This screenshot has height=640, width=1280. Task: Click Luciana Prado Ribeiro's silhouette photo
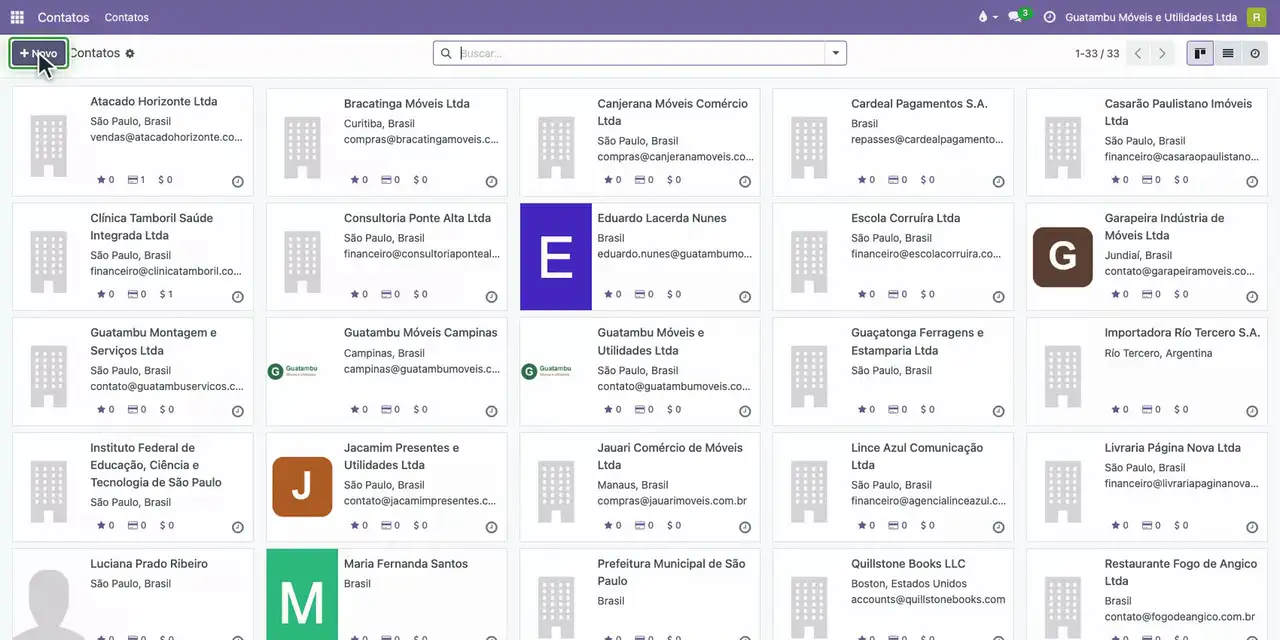[48, 604]
